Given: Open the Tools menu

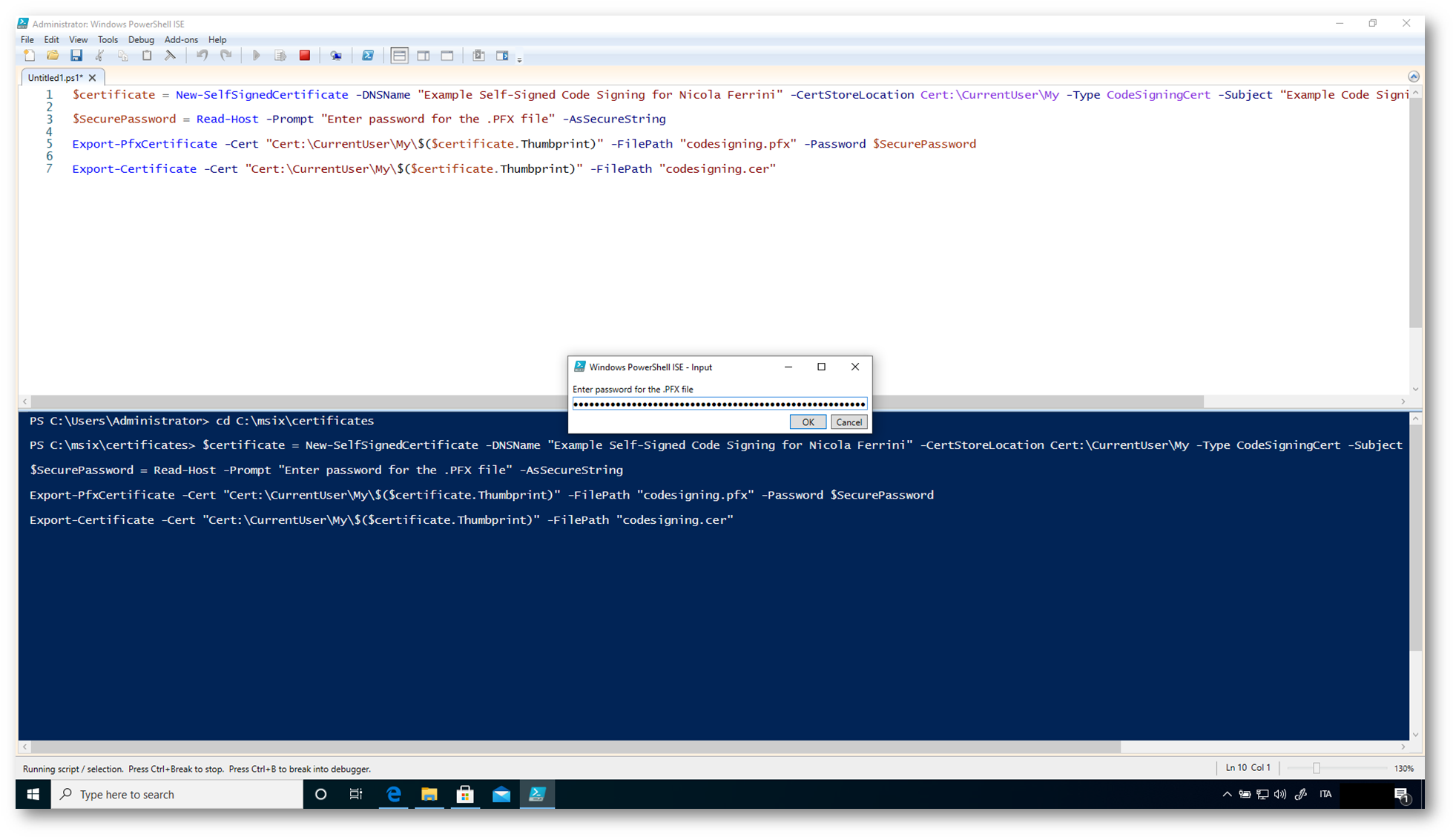Looking at the screenshot, I should pyautogui.click(x=108, y=39).
